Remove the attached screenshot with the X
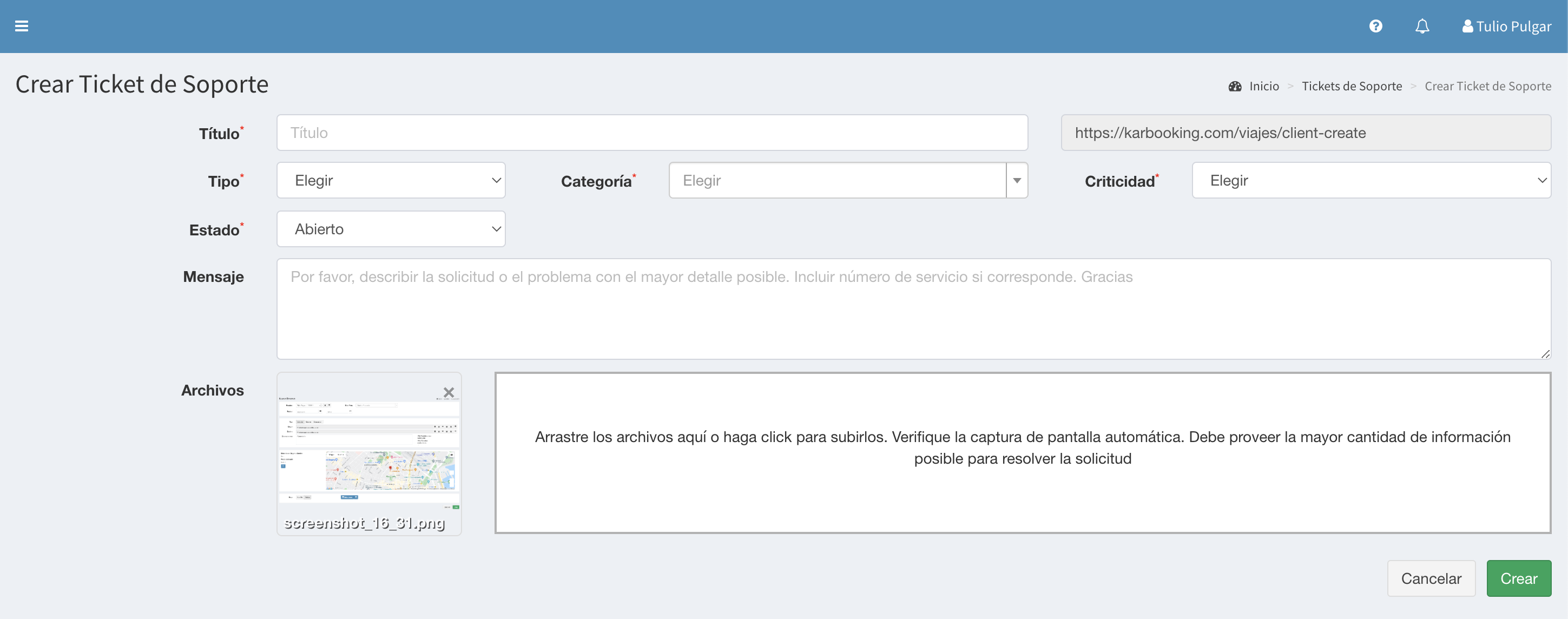Viewport: 1568px width, 619px height. click(x=449, y=393)
